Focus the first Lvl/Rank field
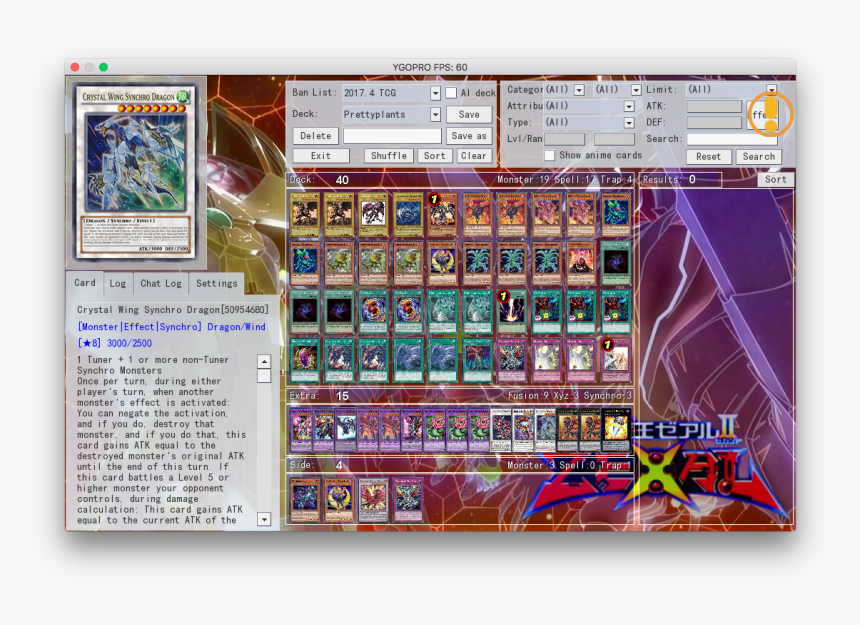This screenshot has height=625, width=860. pyautogui.click(x=564, y=139)
